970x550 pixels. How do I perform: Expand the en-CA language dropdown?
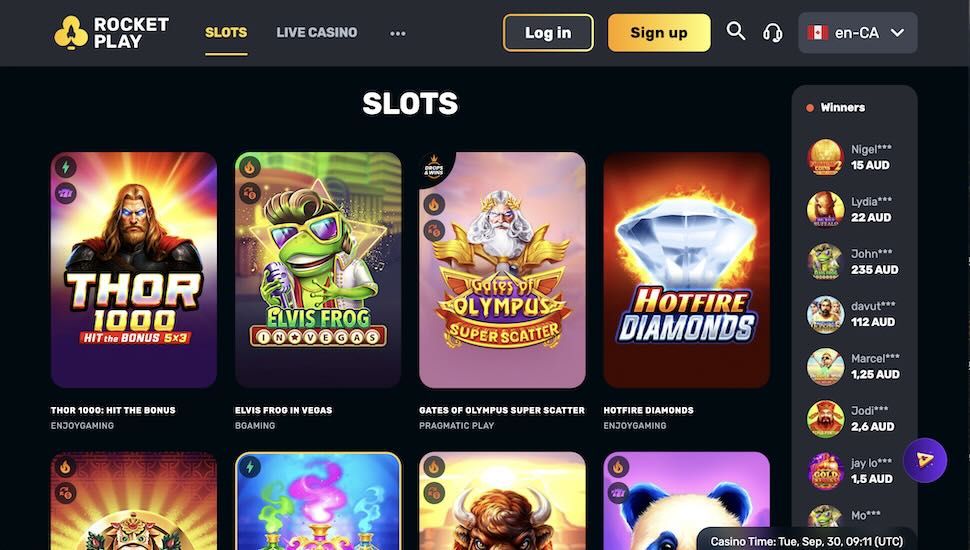(857, 33)
